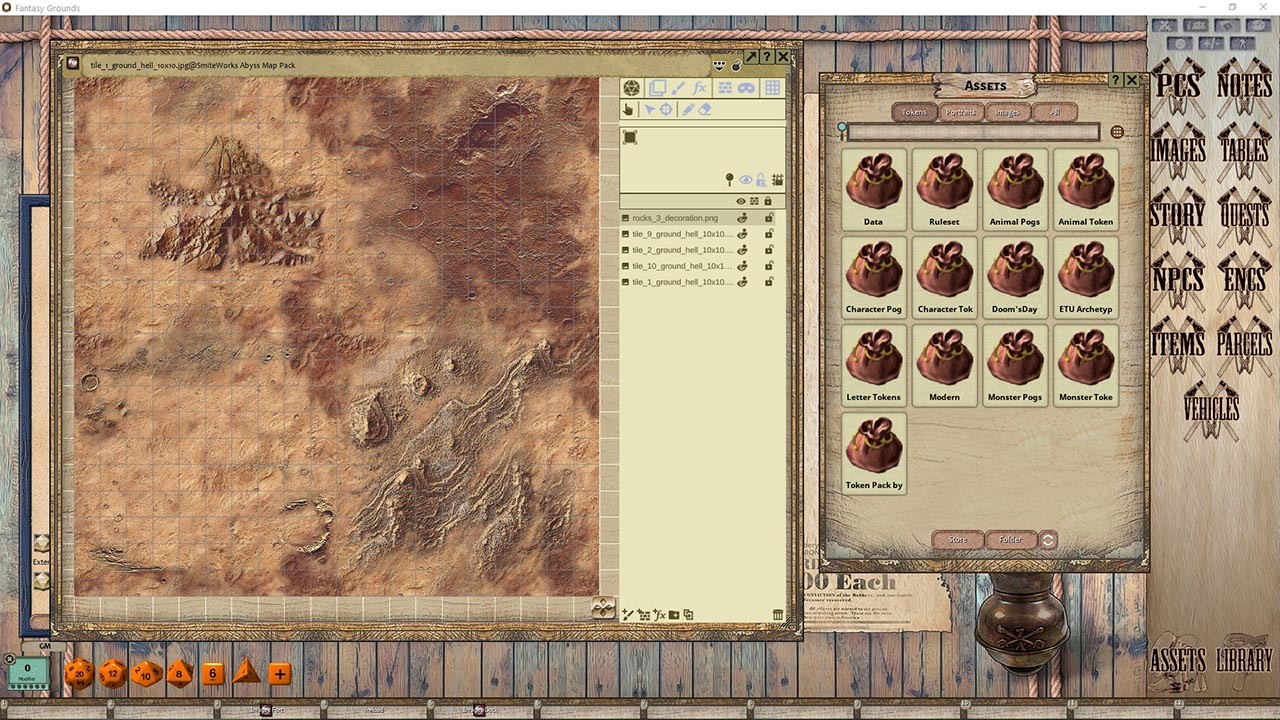Toggle visibility of rocks_3_decoration.png layer

[742, 218]
